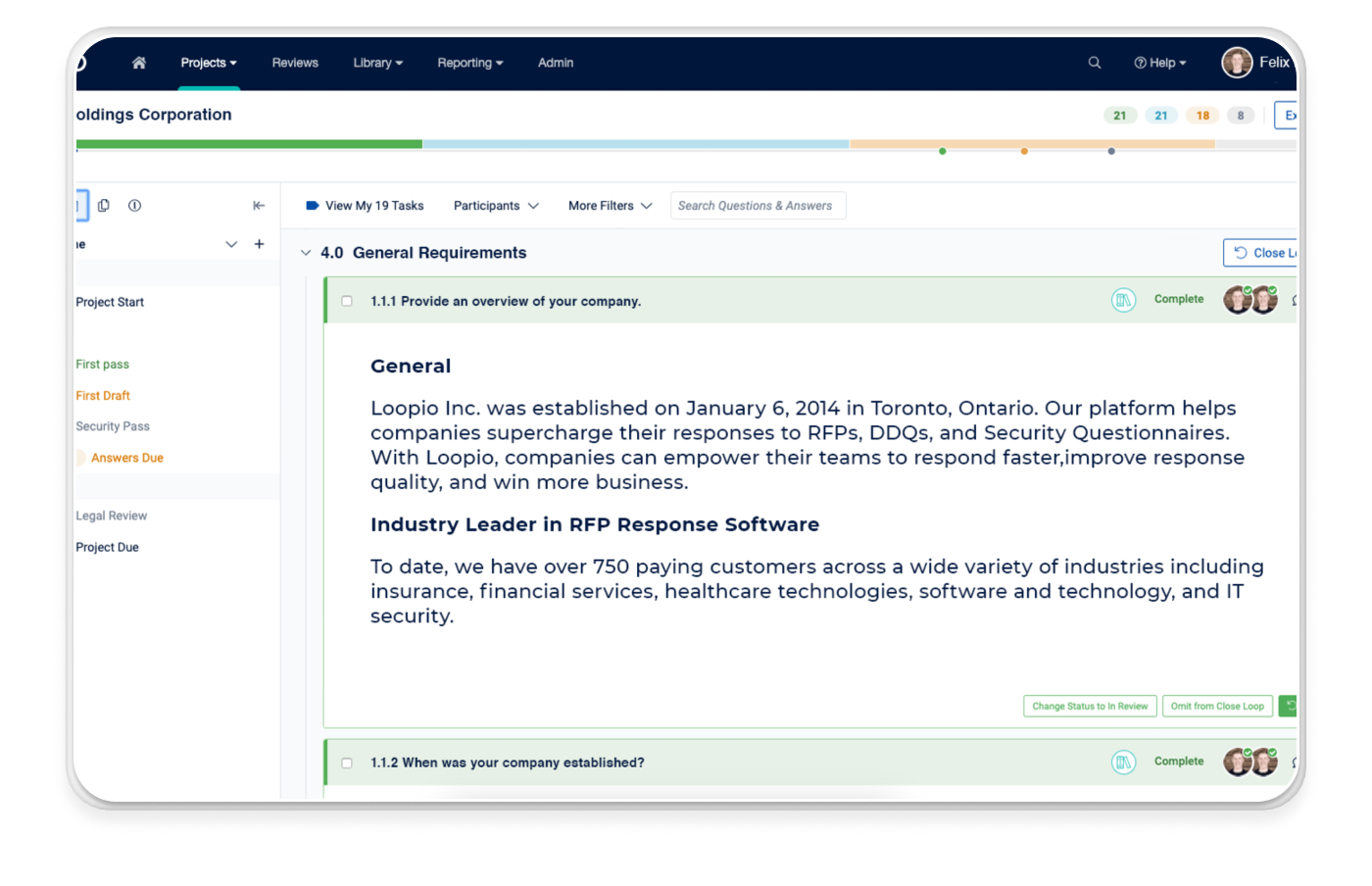Click Felix's profile avatar
Image resolution: width=1372 pixels, height=886 pixels.
pos(1237,63)
